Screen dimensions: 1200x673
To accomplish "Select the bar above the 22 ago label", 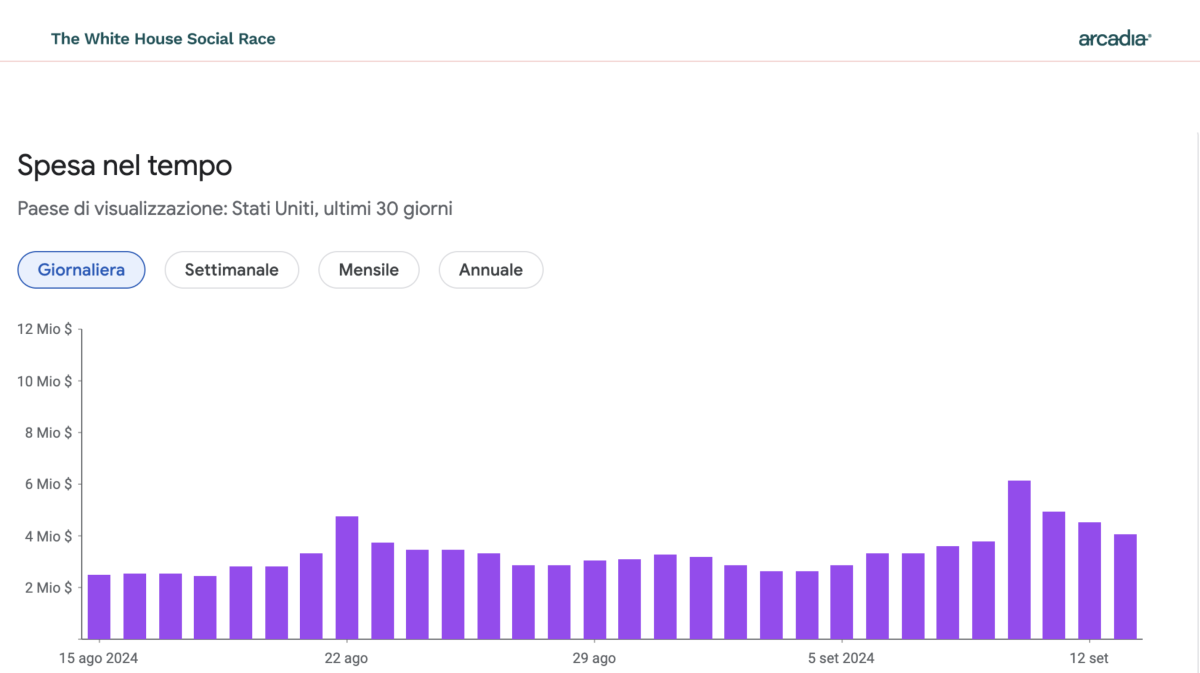I will click(x=347, y=578).
